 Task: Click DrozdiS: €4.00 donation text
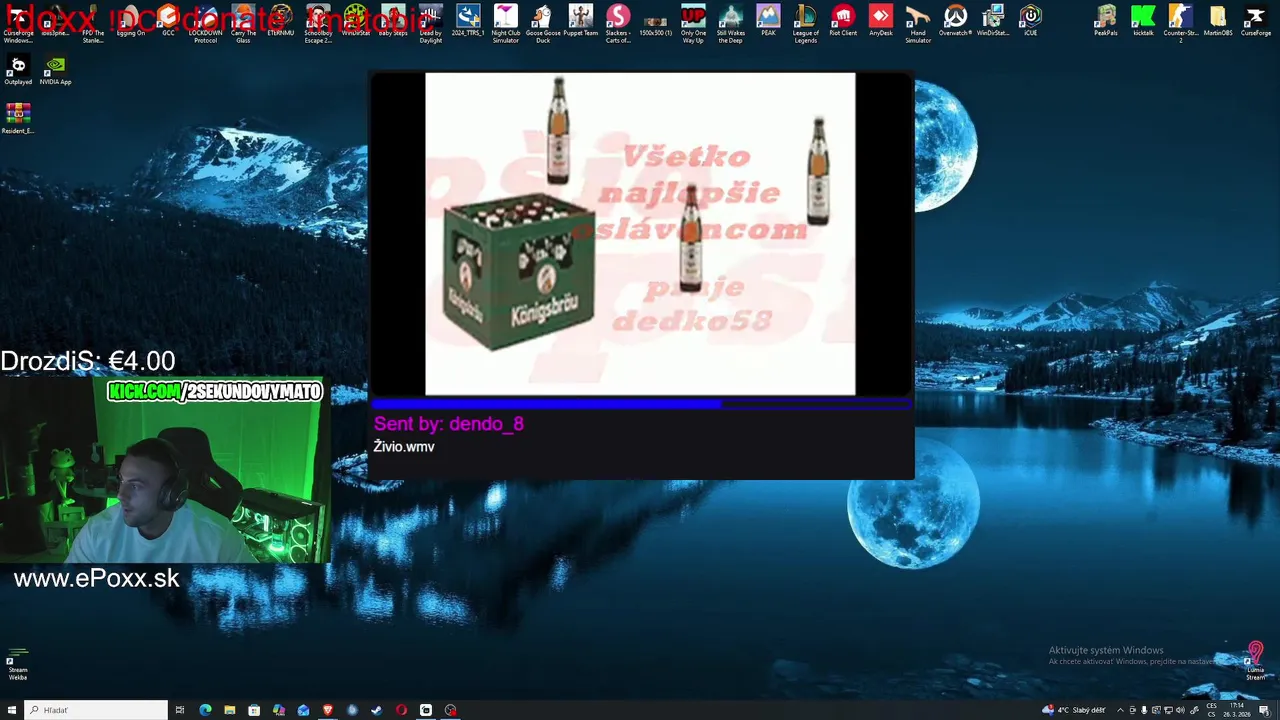(x=88, y=361)
